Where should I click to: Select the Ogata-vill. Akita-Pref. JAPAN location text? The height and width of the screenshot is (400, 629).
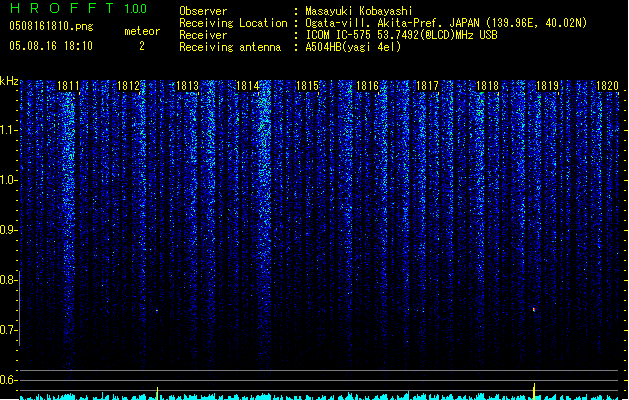(x=446, y=23)
